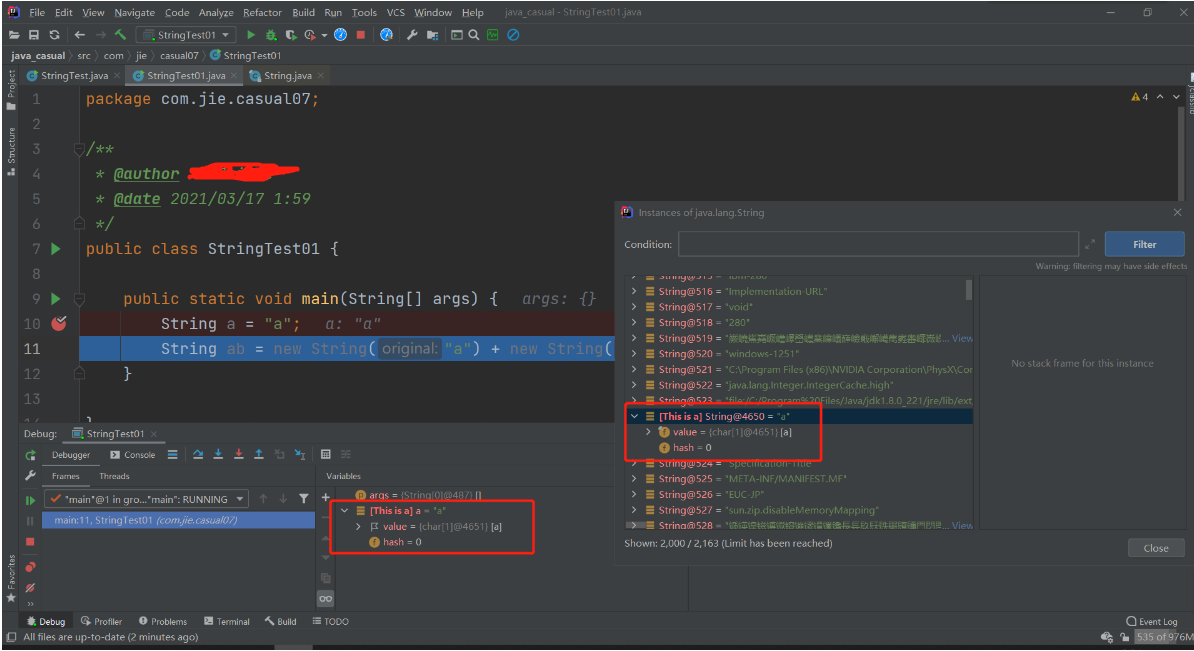Expand the value node in the Variables panel
The image size is (1194, 651).
[358, 527]
